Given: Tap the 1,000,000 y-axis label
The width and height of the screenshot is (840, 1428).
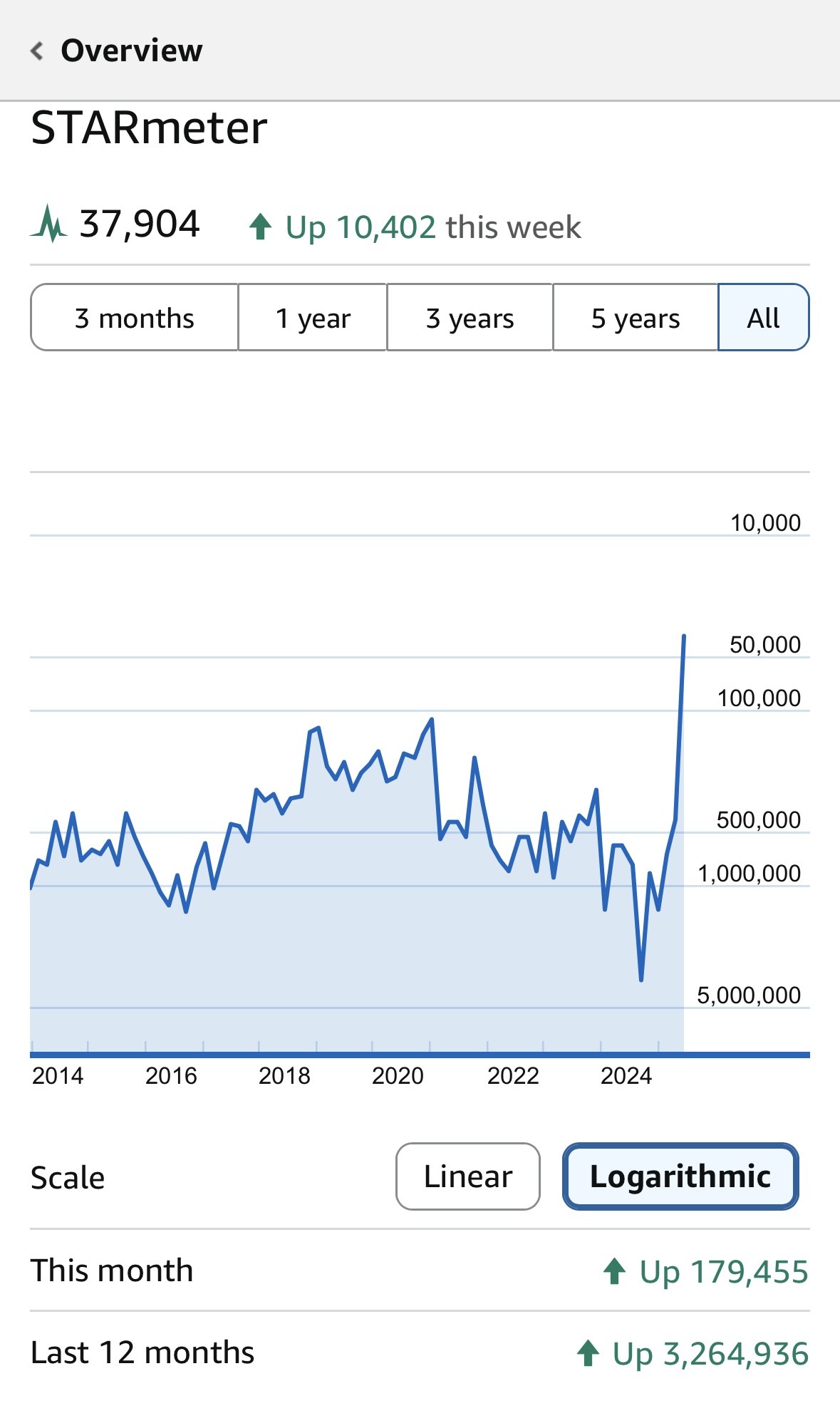Looking at the screenshot, I should (x=749, y=874).
